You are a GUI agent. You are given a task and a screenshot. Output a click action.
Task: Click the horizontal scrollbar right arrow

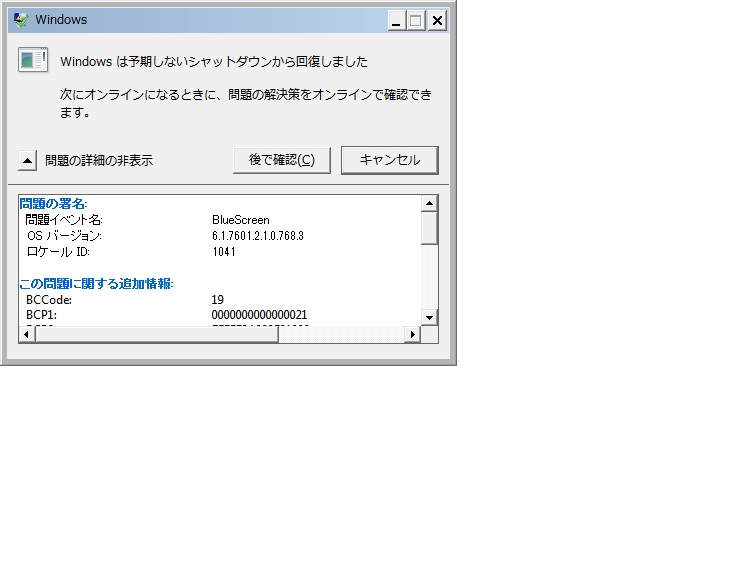412,335
